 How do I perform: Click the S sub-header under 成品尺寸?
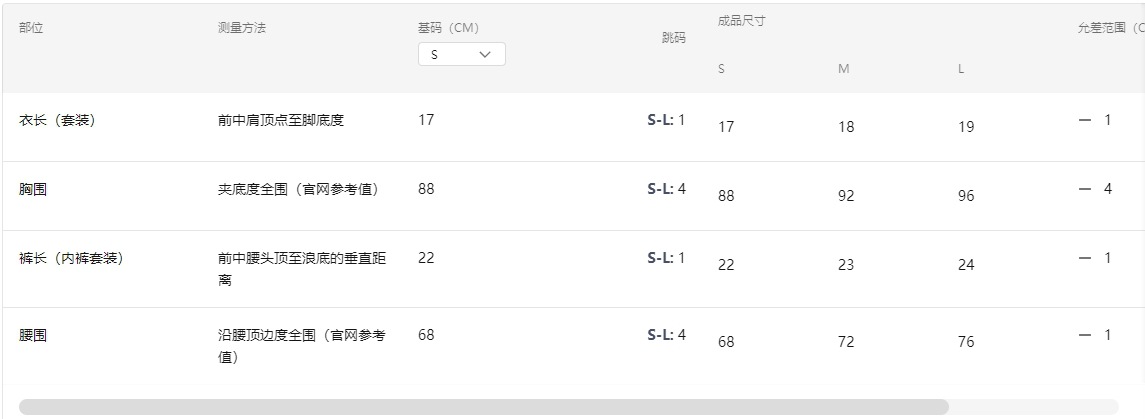point(721,69)
